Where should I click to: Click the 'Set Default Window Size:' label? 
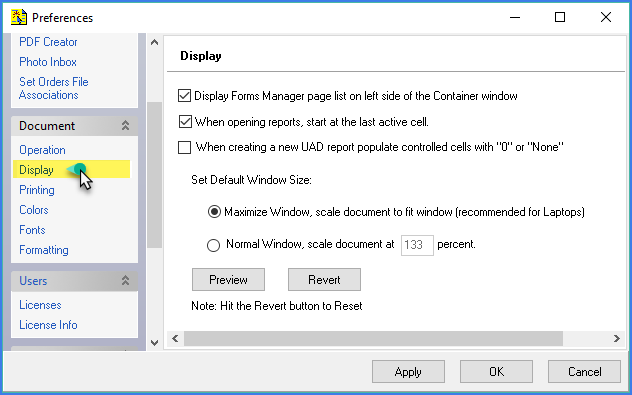point(251,180)
